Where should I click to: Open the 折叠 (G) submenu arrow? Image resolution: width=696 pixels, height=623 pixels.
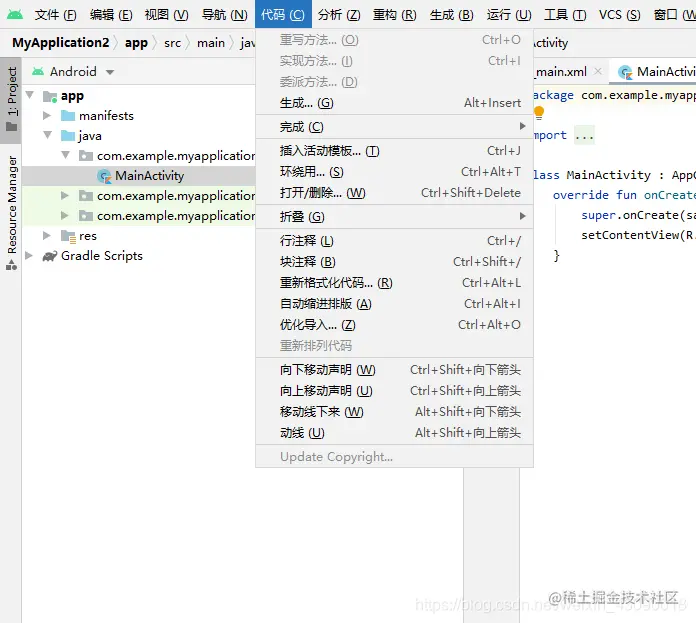(x=522, y=216)
